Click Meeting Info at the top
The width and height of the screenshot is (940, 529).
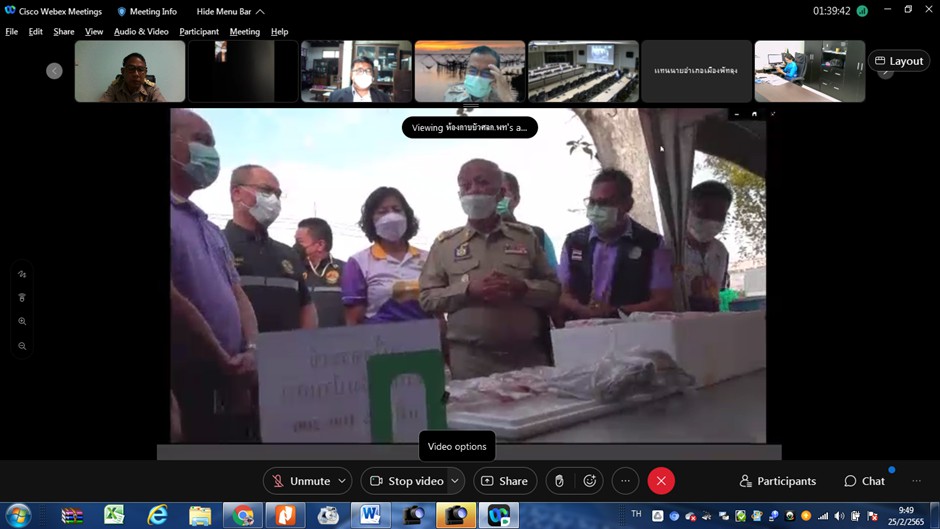(147, 12)
